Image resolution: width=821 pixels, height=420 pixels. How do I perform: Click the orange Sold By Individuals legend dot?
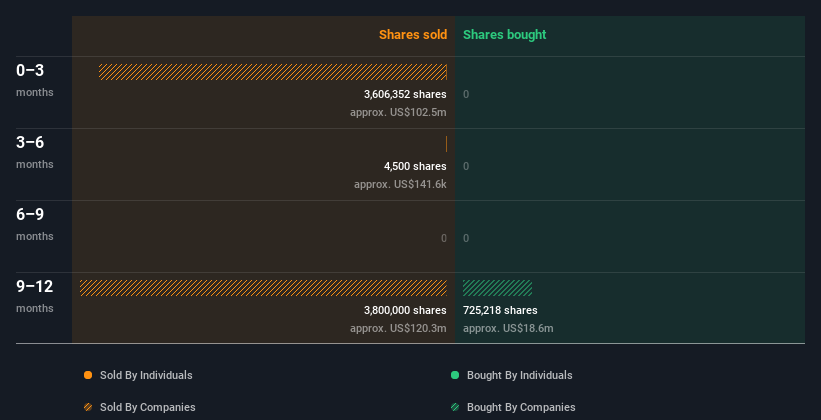tap(88, 375)
